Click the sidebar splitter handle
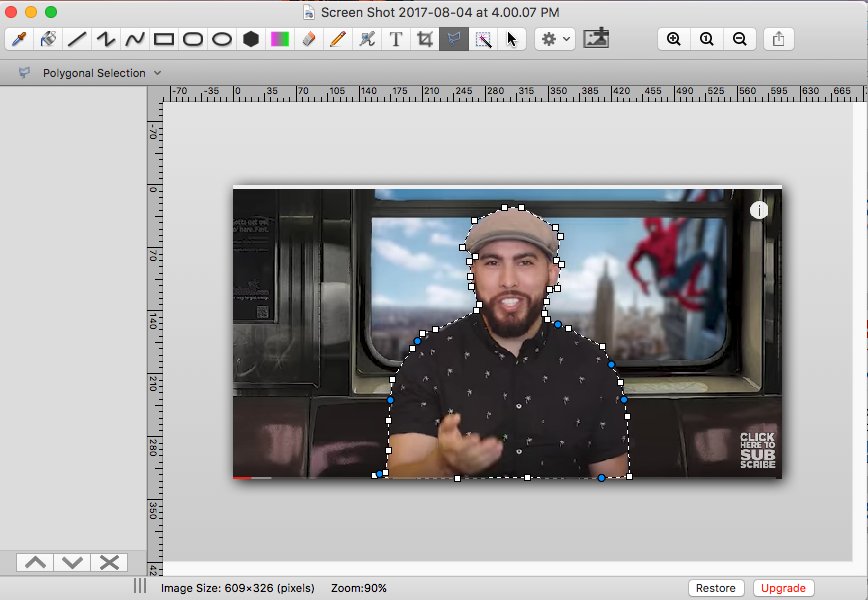Viewport: 868px width, 600px height. [x=140, y=586]
